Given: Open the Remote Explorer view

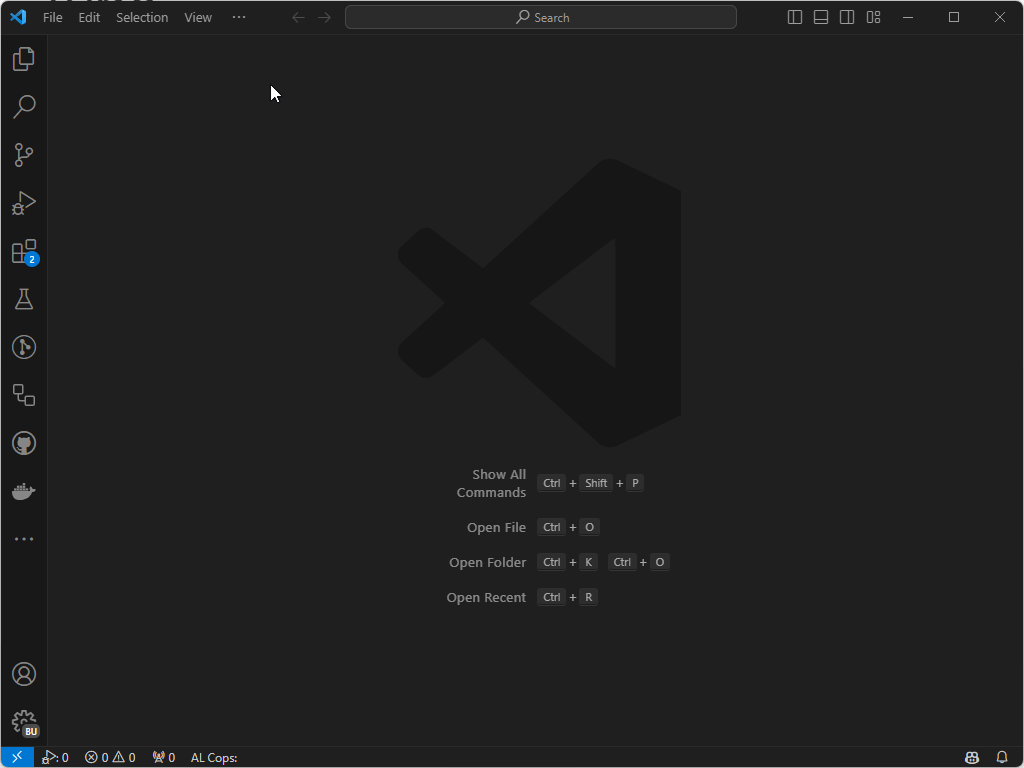Looking at the screenshot, I should pyautogui.click(x=24, y=395).
